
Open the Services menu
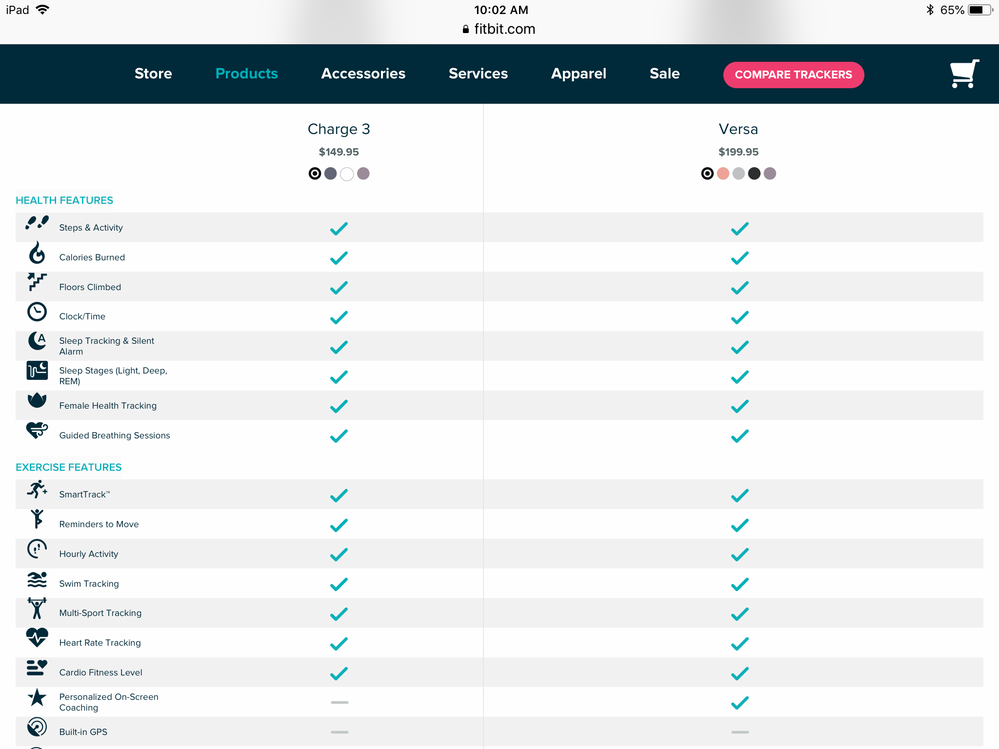click(478, 73)
